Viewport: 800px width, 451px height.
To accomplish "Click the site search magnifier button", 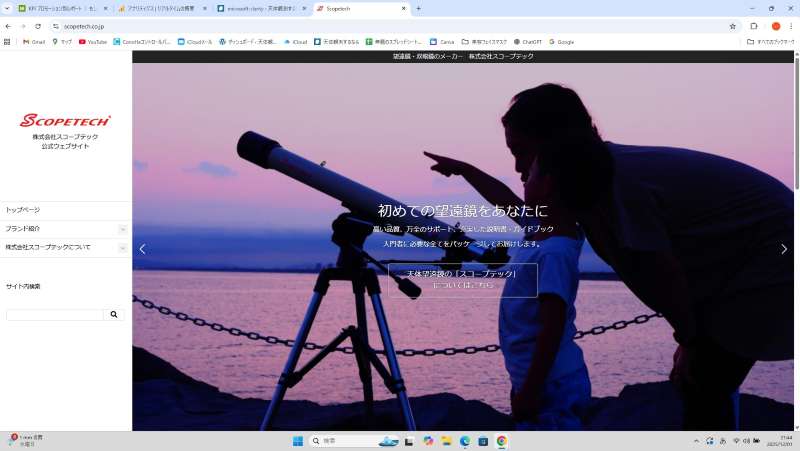I will coord(114,314).
